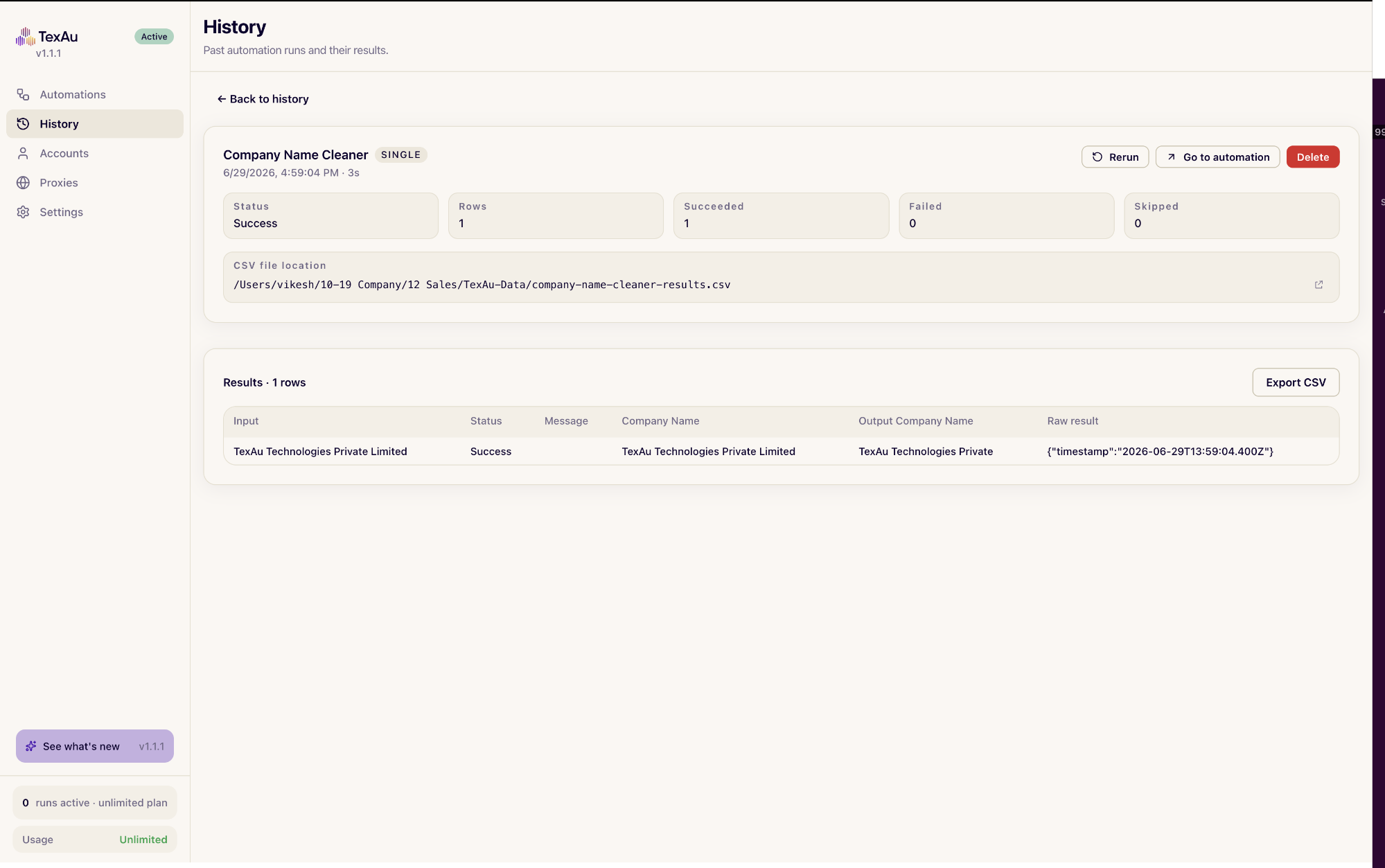Click the Message column header
Viewport: 1385px width, 868px height.
566,421
